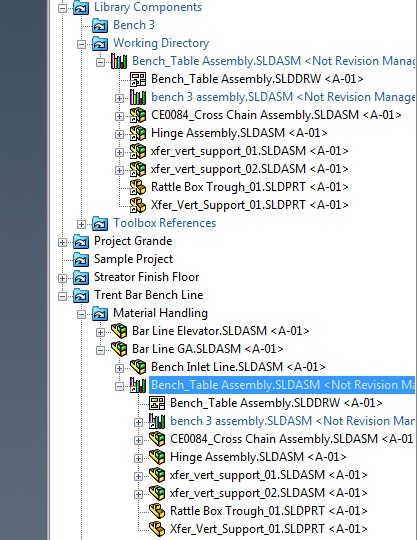Image resolution: width=417 pixels, height=540 pixels.
Task: Expand Bench Inlet Line.SLDASM
Action: coord(119,368)
